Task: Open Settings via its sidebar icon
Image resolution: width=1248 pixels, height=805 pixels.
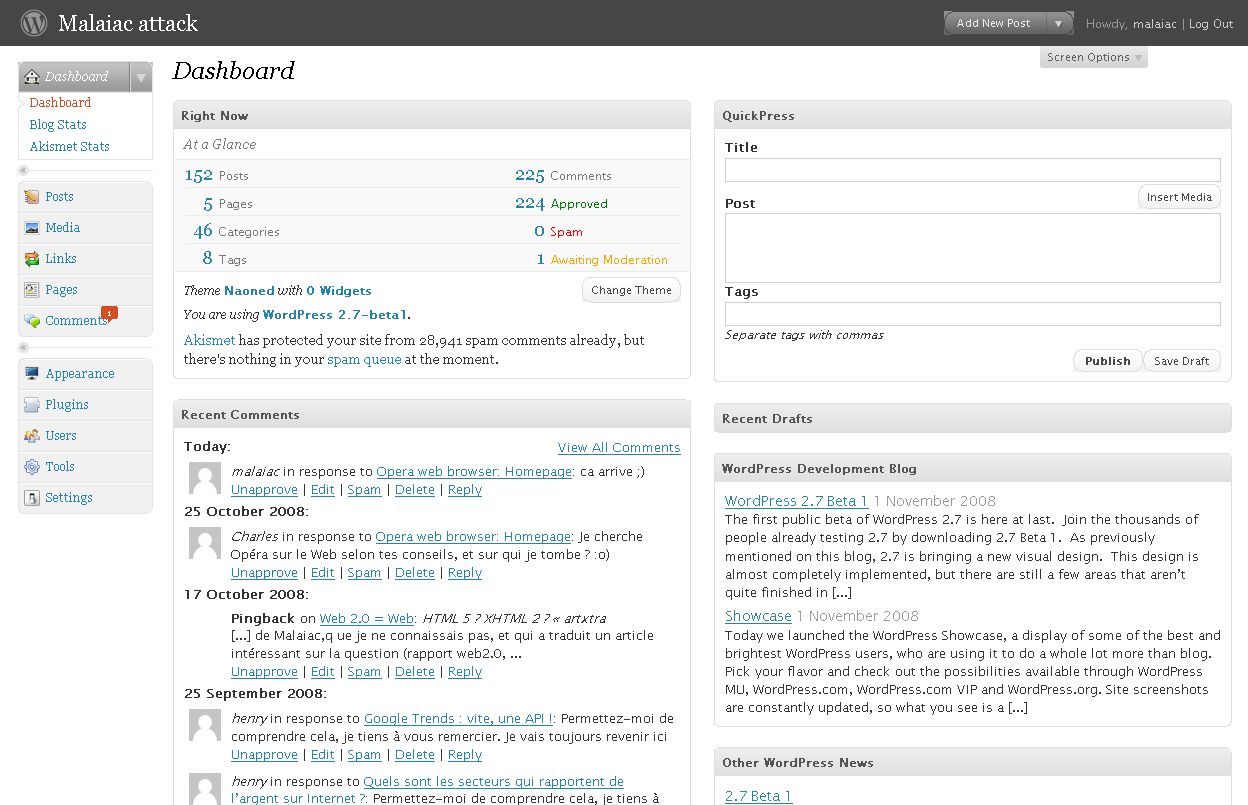Action: tap(32, 498)
